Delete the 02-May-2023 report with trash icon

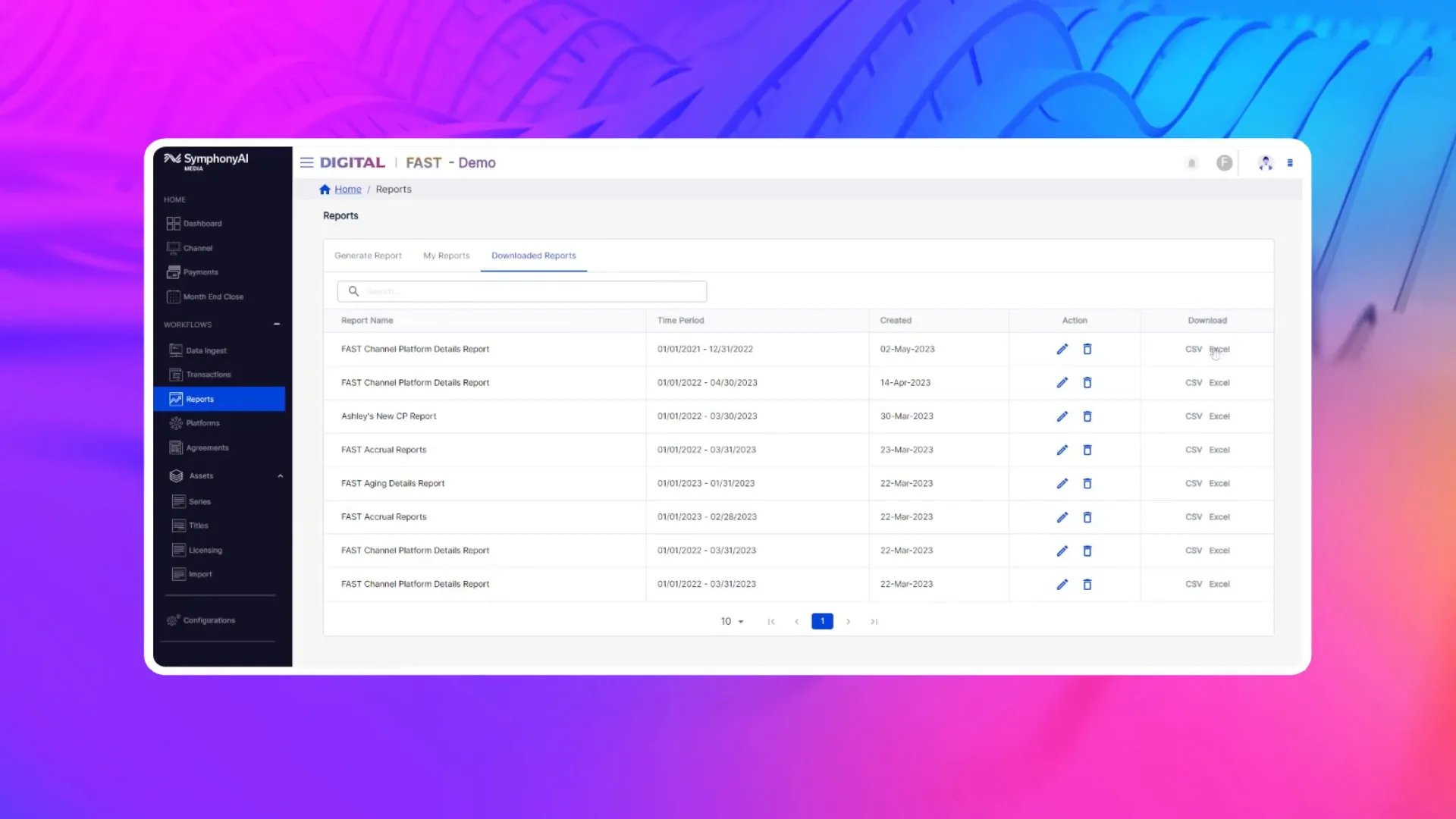tap(1087, 349)
